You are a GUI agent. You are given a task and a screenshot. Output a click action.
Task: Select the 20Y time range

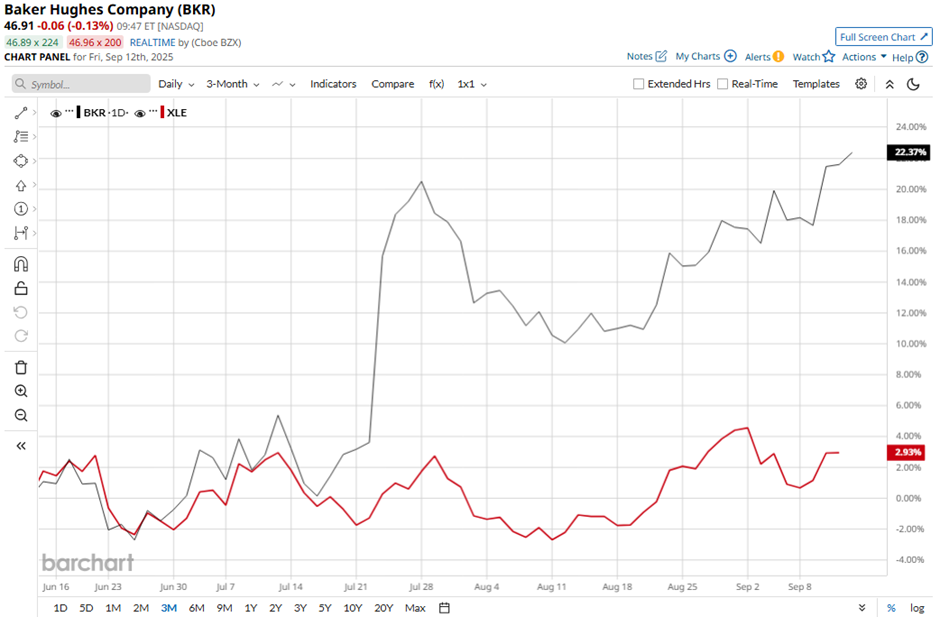pos(383,608)
